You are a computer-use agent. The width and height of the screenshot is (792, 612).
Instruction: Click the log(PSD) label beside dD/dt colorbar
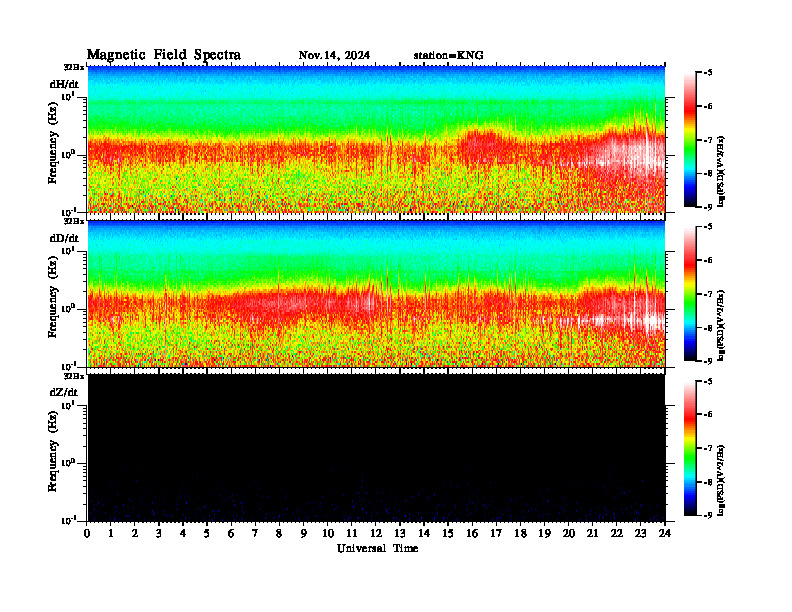721,325
